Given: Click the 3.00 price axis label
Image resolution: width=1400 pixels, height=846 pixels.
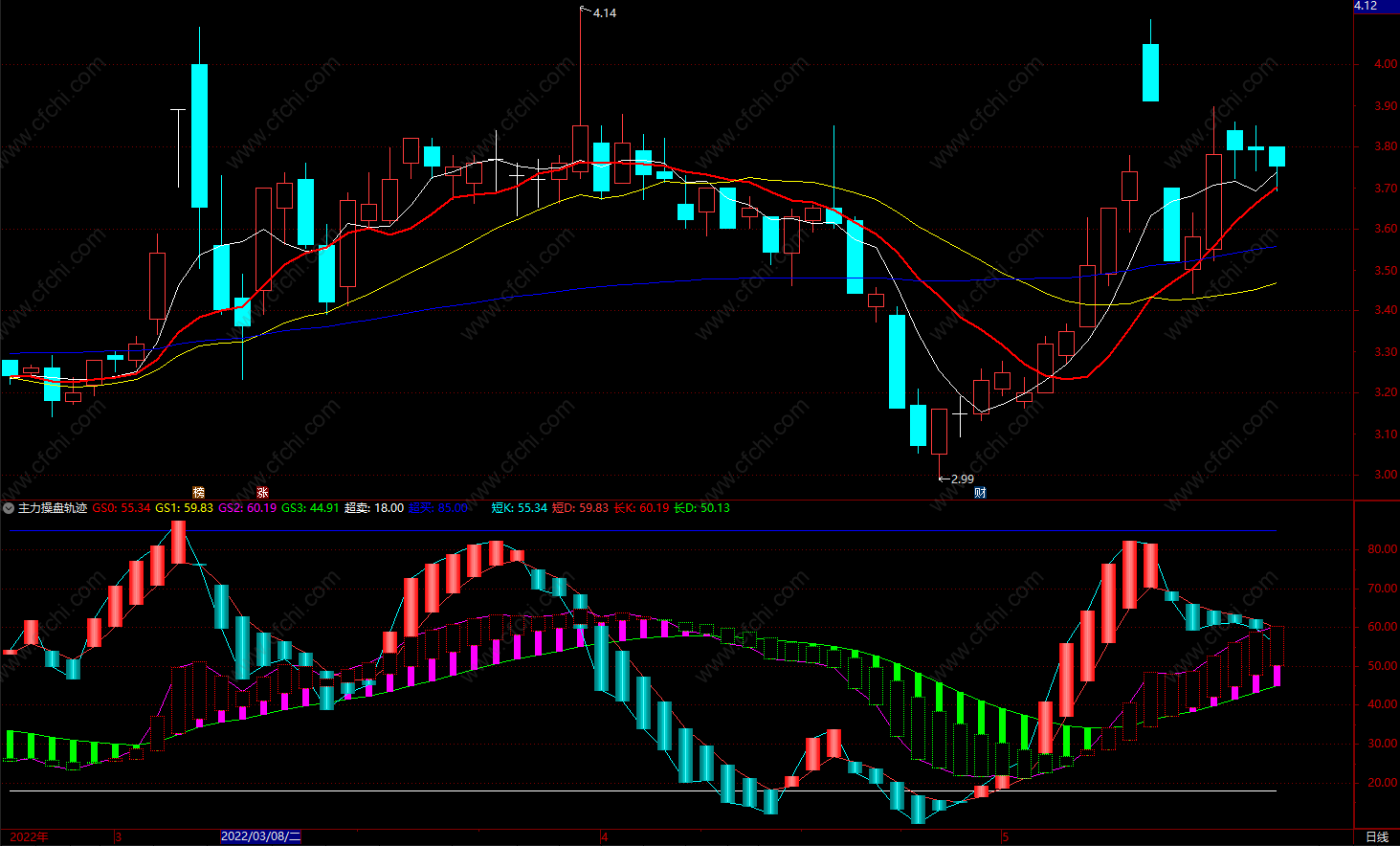Looking at the screenshot, I should click(x=1385, y=475).
